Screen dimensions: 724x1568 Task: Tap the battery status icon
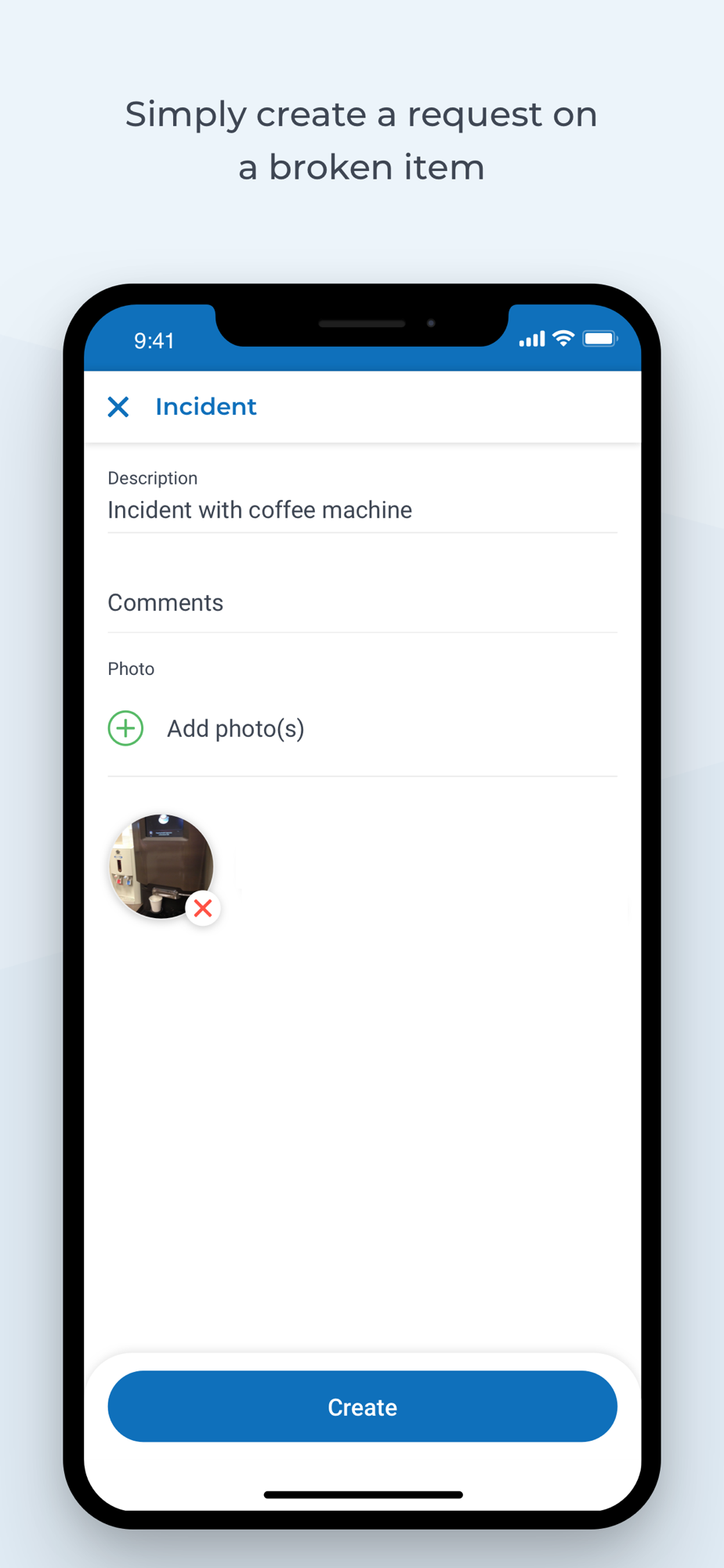pos(600,339)
